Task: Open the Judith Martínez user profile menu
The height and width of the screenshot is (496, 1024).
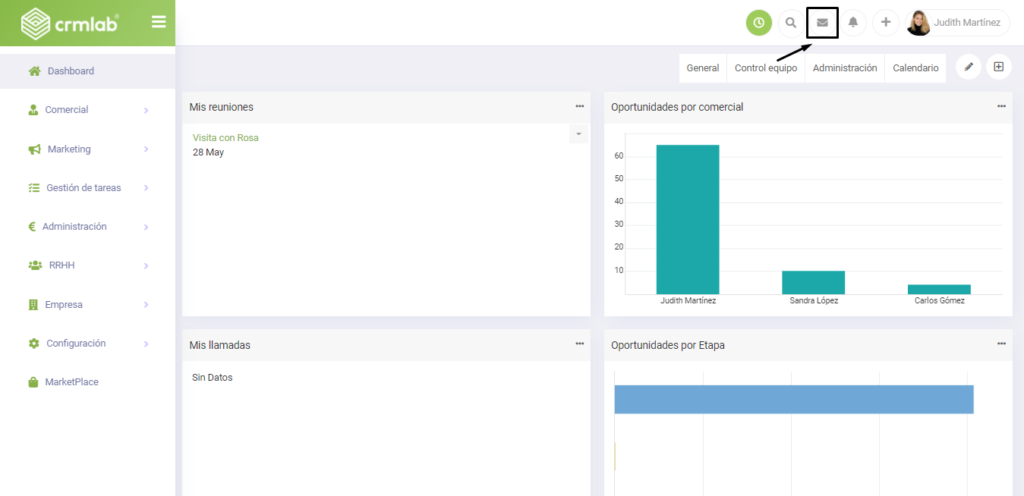Action: click(957, 22)
